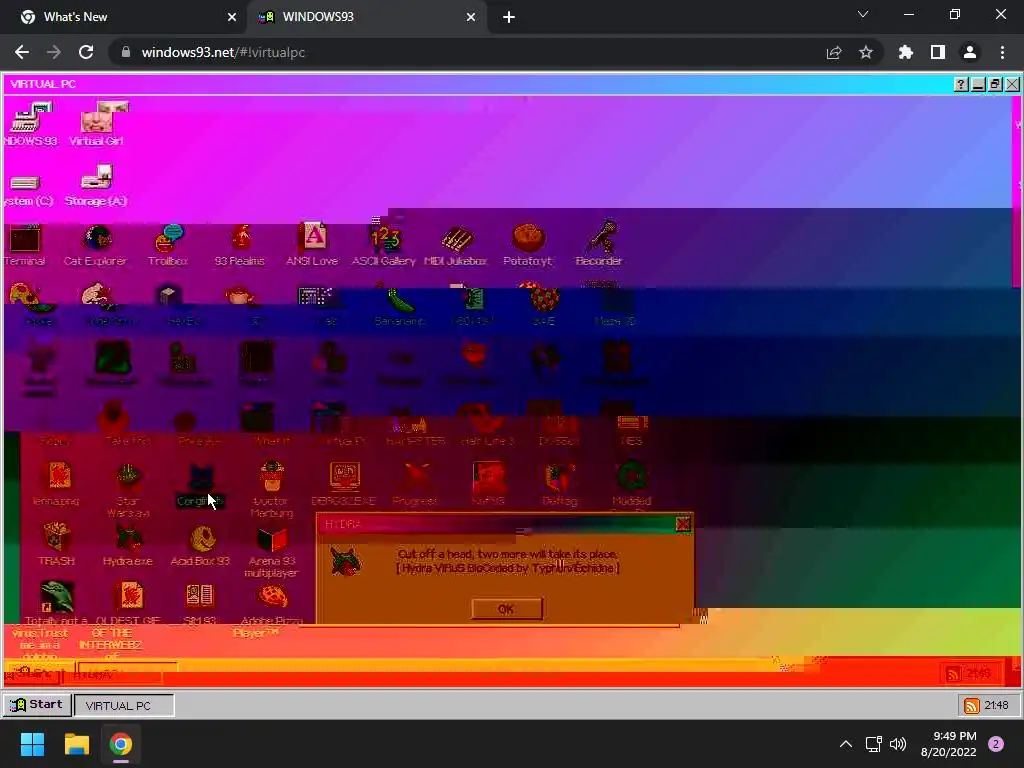Share this page icon
Viewport: 1024px width, 768px height.
pos(834,52)
